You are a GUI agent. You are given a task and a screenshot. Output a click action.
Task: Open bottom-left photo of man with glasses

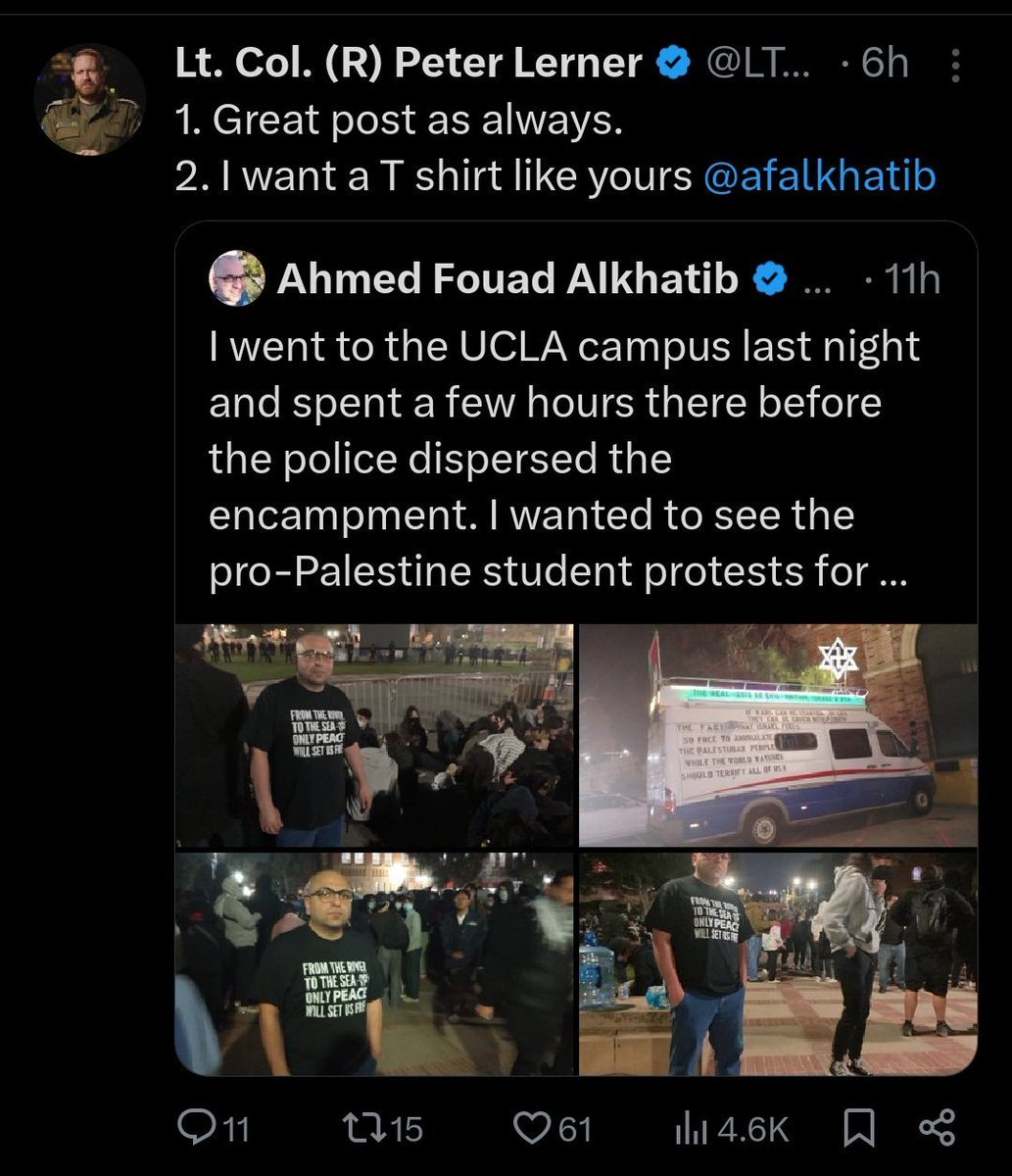[x=374, y=962]
